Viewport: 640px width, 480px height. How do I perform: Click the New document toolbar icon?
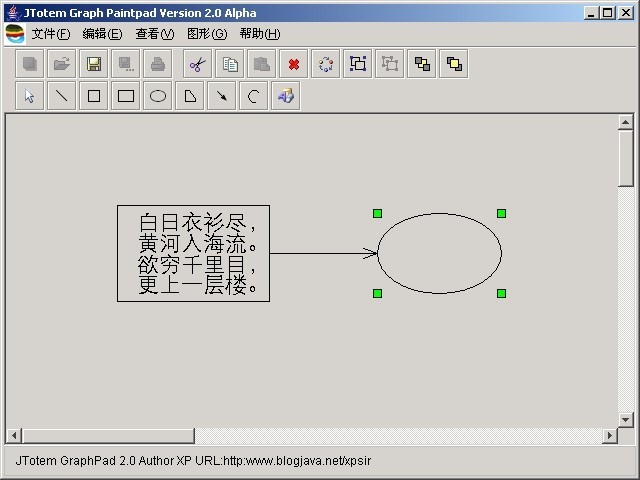(x=30, y=64)
